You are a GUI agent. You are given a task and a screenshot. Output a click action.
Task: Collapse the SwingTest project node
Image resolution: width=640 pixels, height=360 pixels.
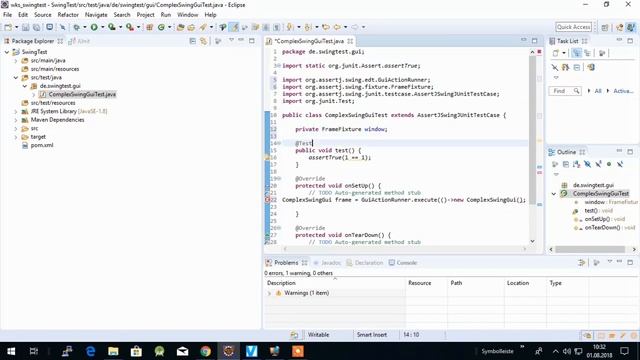point(7,52)
